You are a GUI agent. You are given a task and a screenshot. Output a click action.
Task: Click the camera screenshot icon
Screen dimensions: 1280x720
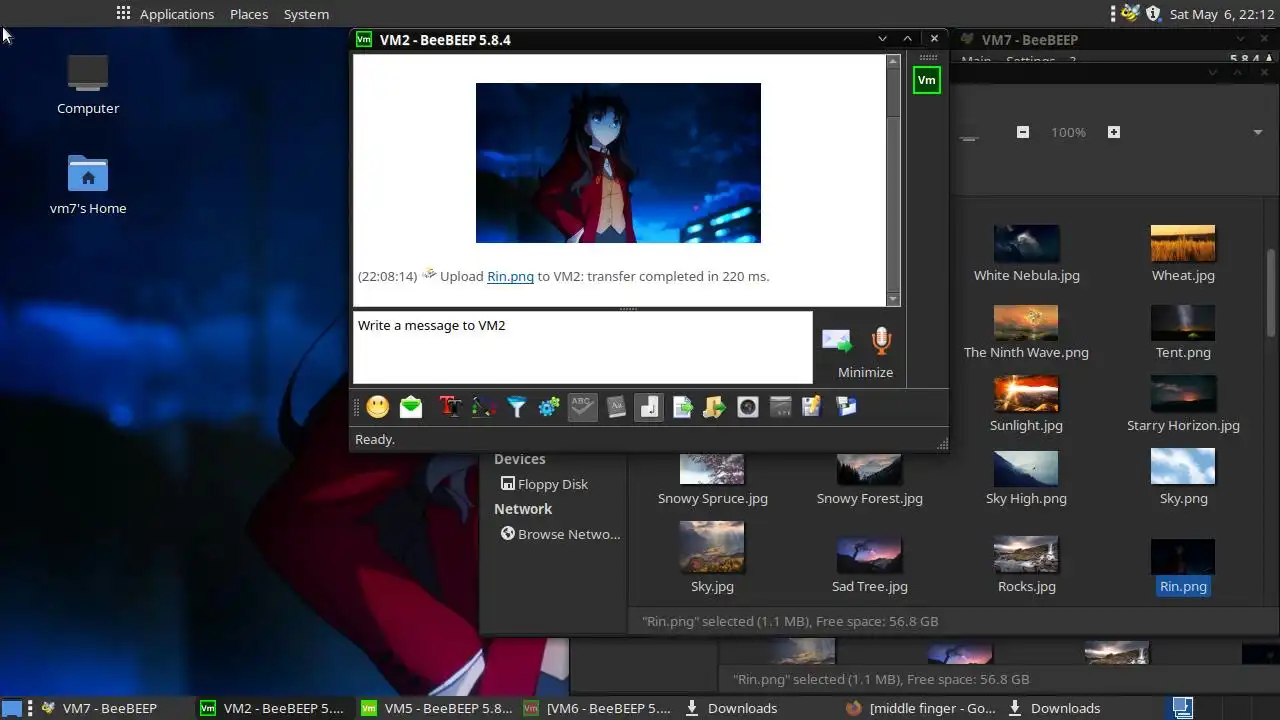[748, 407]
